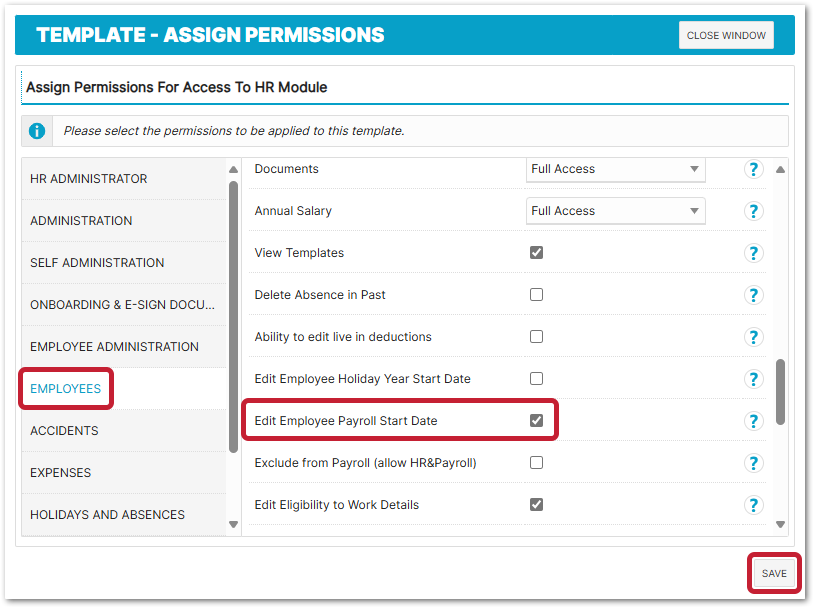814x608 pixels.
Task: Click help icon for View Templates
Action: (753, 254)
